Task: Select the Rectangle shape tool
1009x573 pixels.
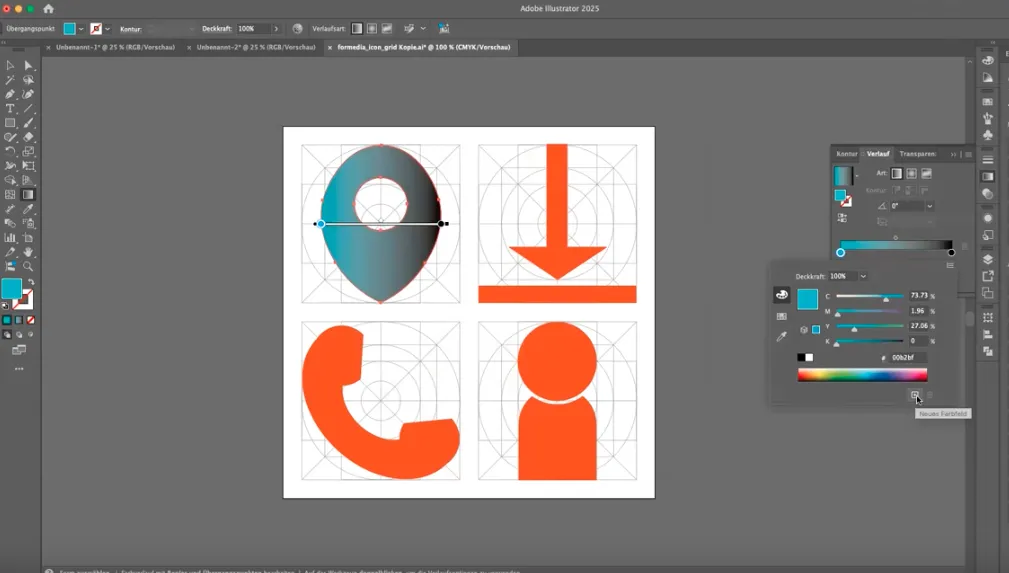Action: click(10, 122)
